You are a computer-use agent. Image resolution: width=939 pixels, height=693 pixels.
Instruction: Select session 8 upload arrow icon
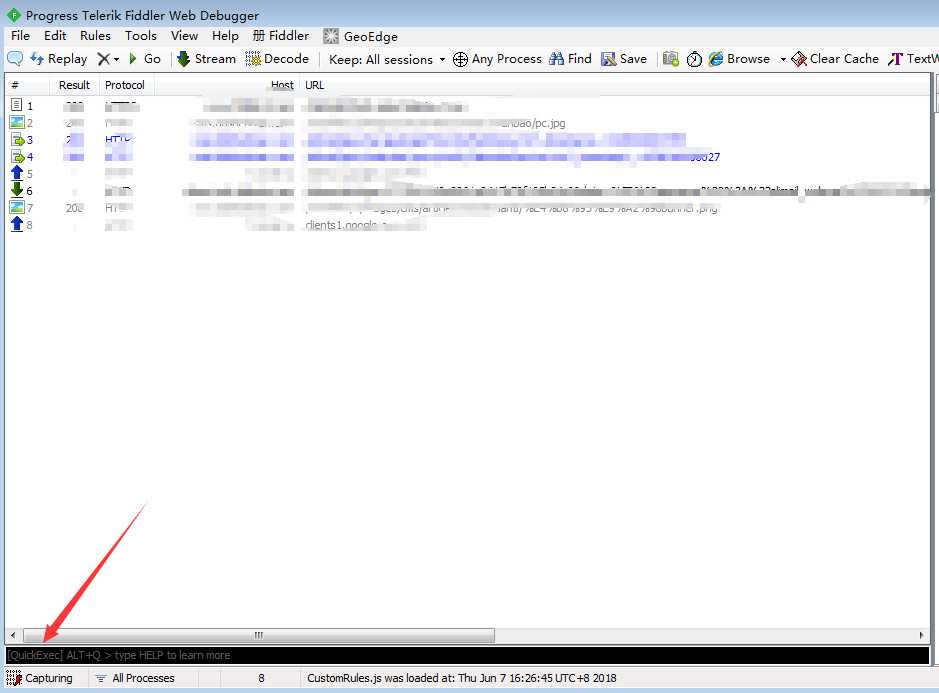click(17, 225)
